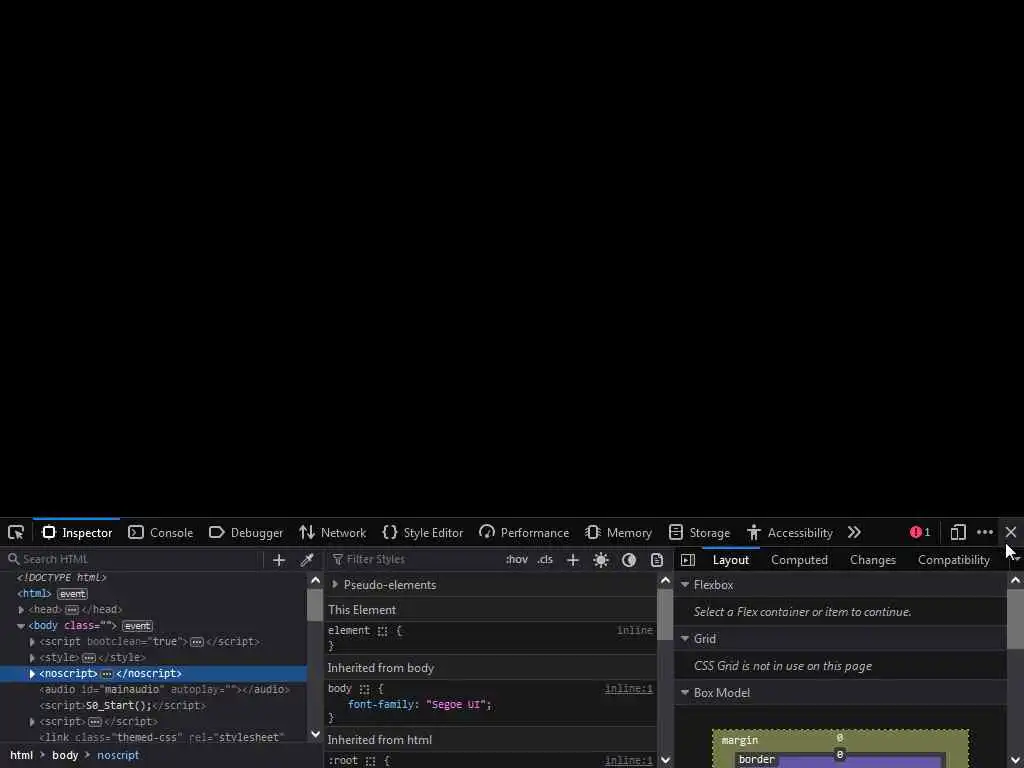Click the body event badge

(x=137, y=626)
